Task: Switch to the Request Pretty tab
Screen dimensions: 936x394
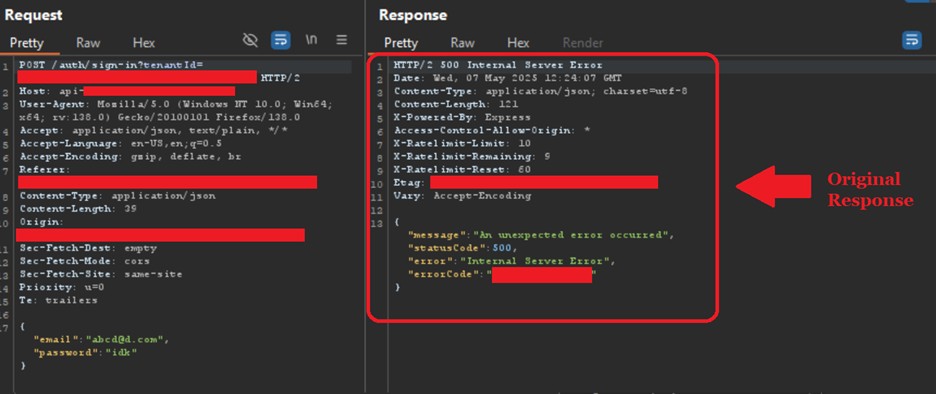Action: point(27,43)
